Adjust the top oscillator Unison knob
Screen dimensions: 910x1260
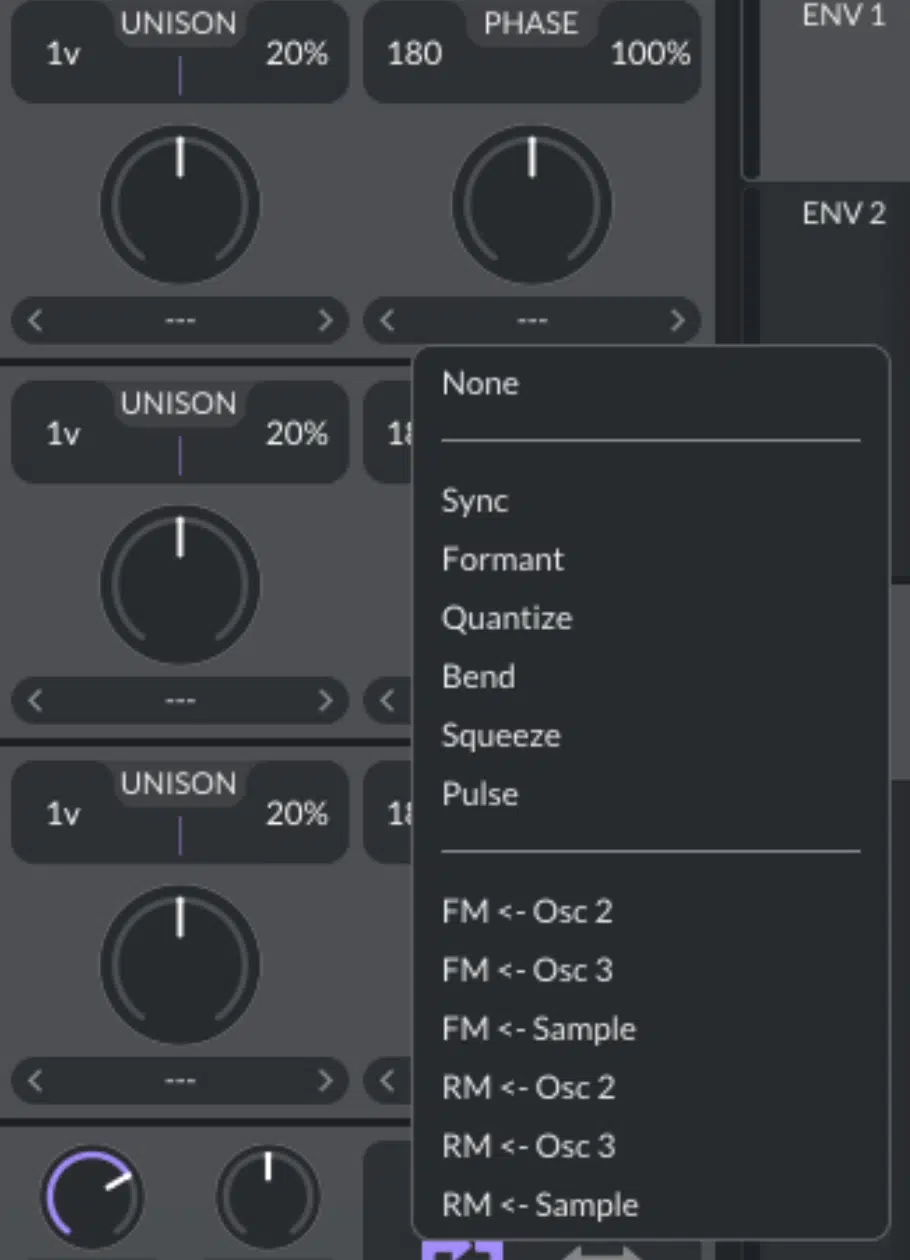(x=179, y=204)
